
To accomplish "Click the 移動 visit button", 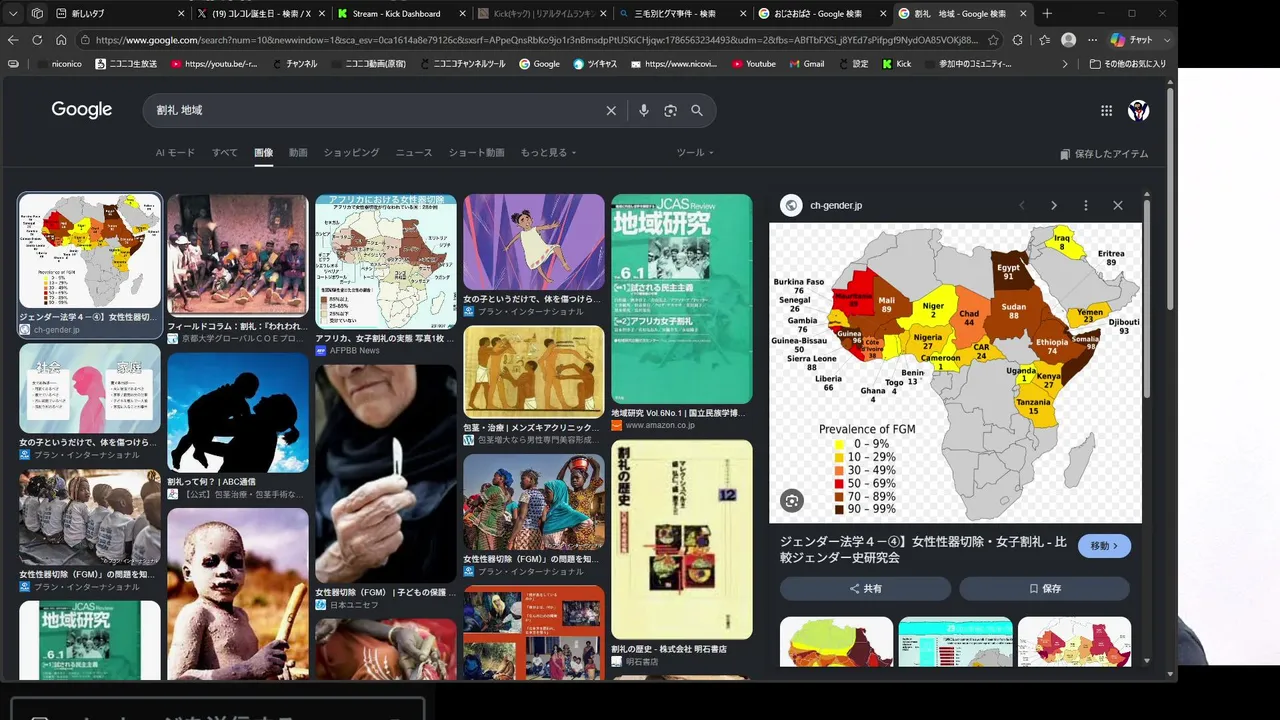I will point(1105,546).
